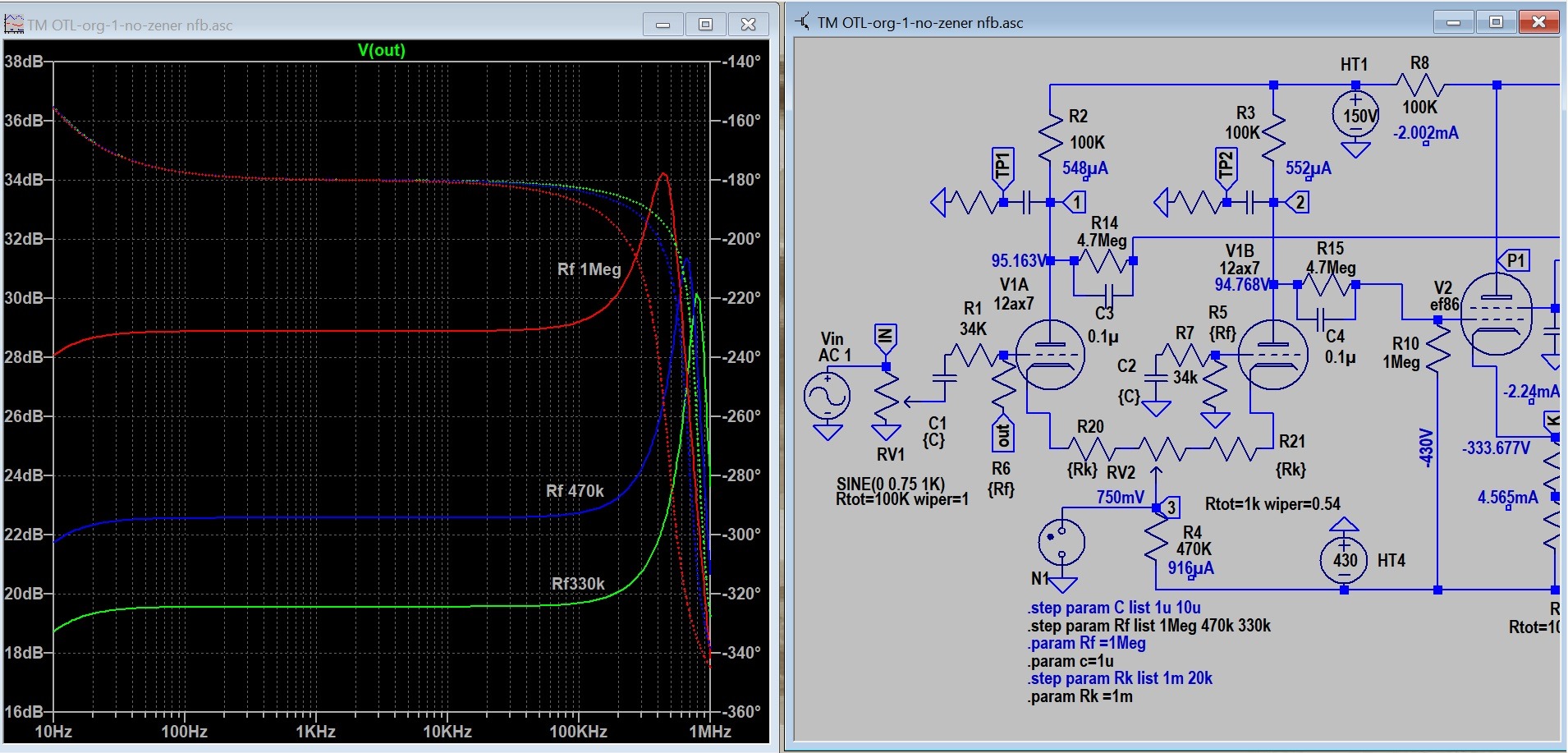Click resistor R3 zigzag symbol
1568x753 pixels.
coord(1273,135)
